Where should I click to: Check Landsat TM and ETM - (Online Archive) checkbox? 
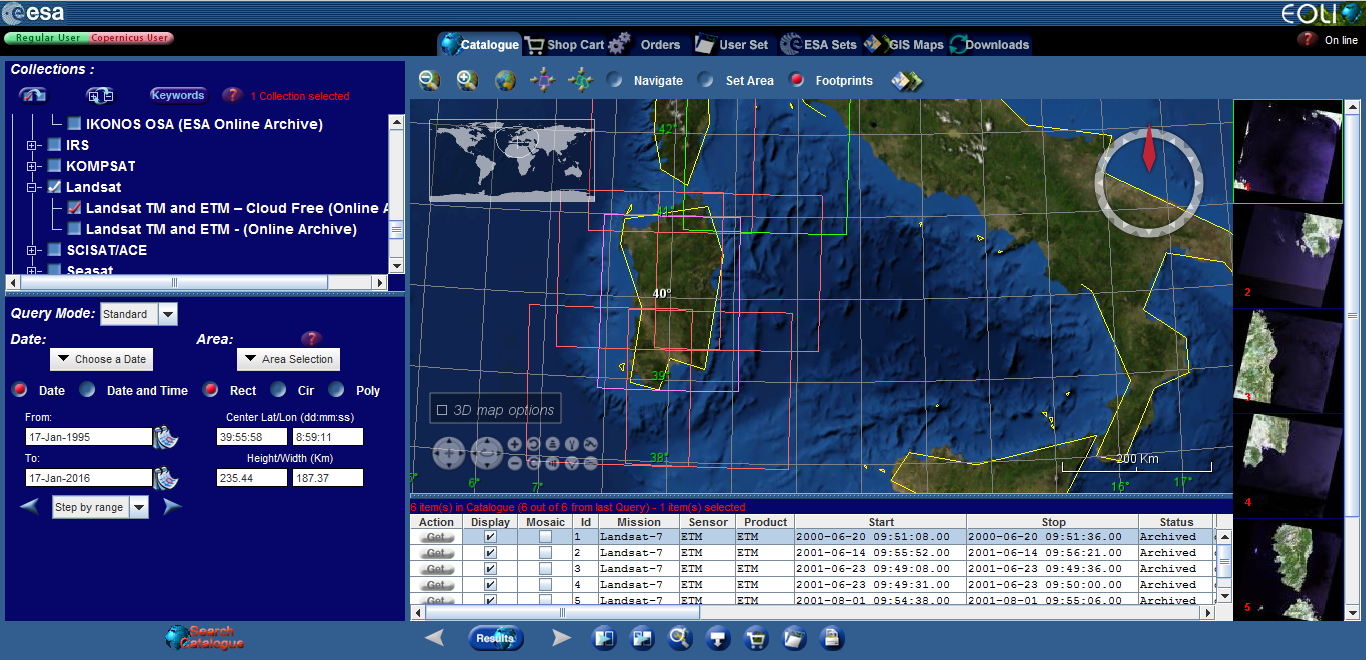[x=74, y=229]
